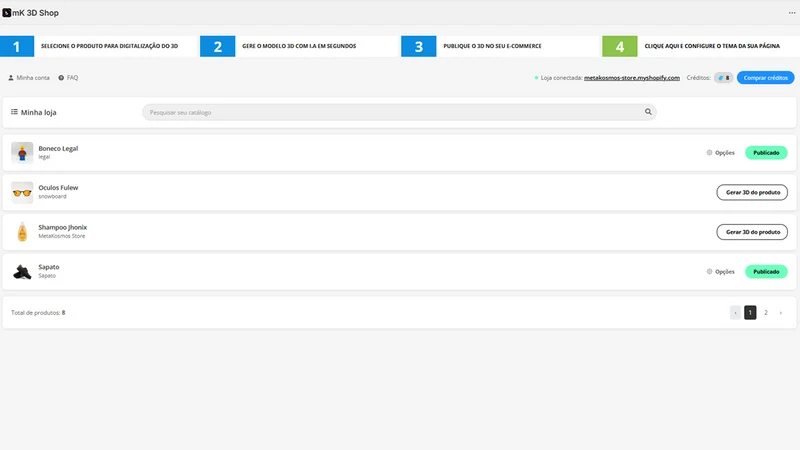Generate 3D for Shampoo Jhonix
Screen dimensions: 800x450
pos(752,232)
